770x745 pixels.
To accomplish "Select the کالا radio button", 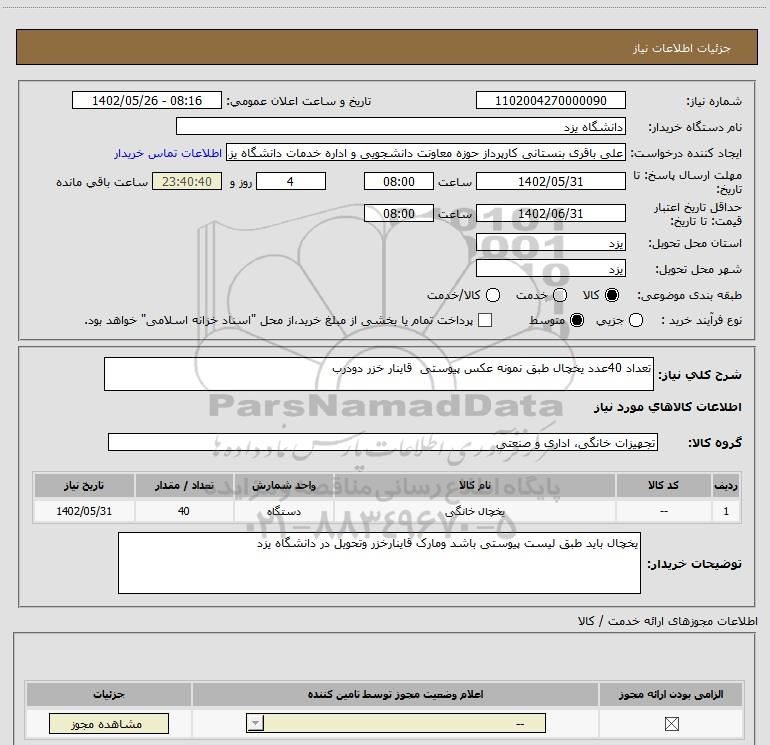I will coord(612,295).
